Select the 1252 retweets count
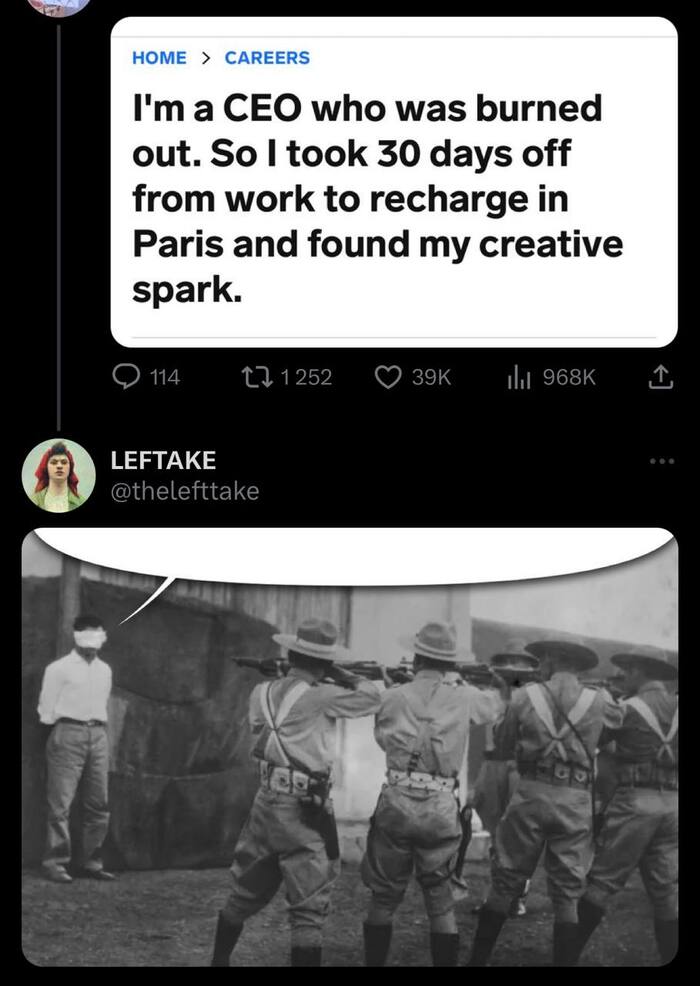This screenshot has height=986, width=700. click(x=306, y=377)
